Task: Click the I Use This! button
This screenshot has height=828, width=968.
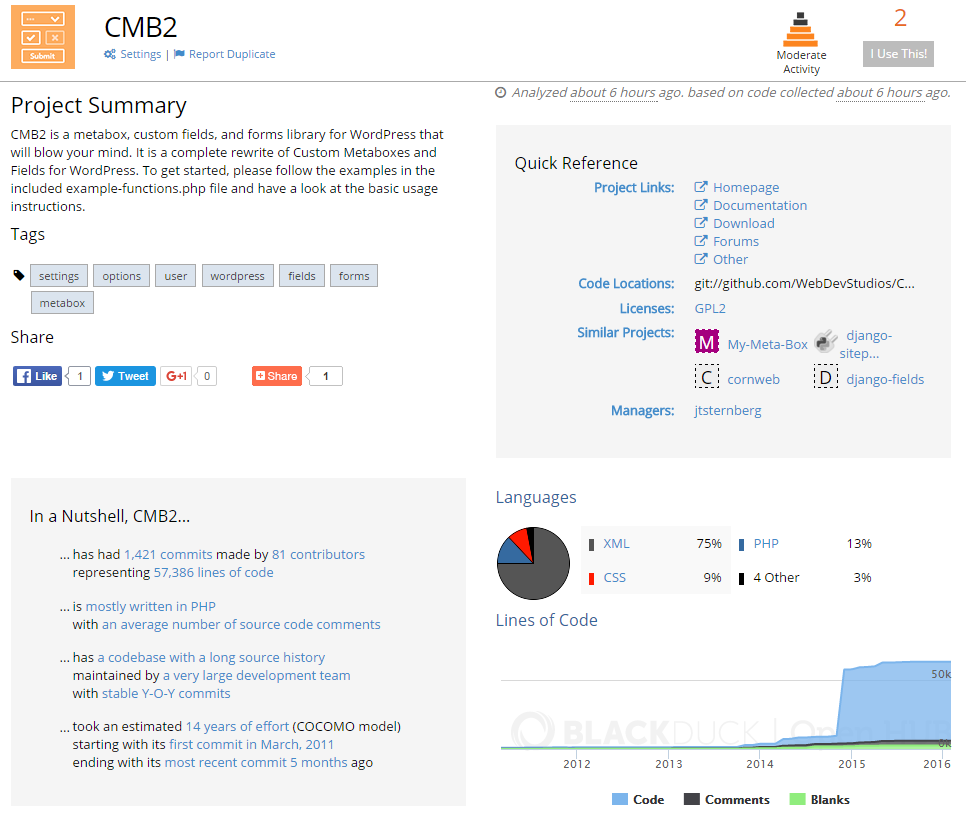Action: [898, 54]
